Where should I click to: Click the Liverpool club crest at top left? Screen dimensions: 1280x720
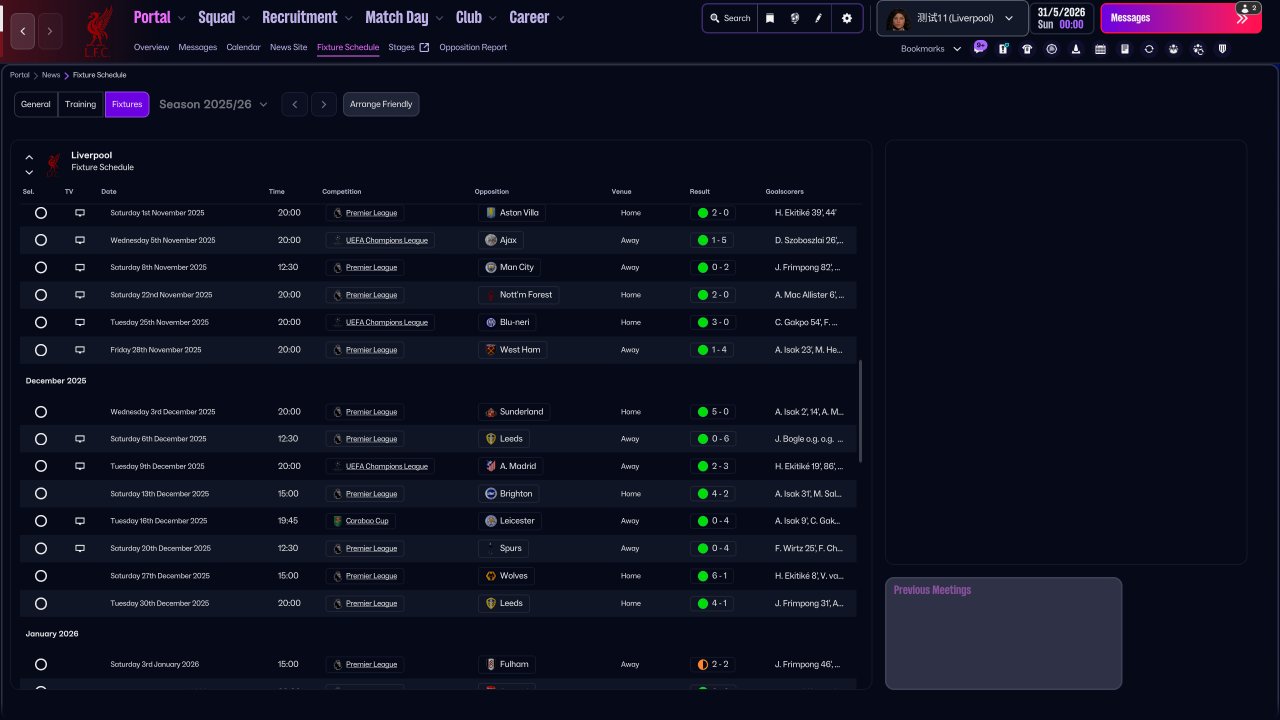(98, 31)
